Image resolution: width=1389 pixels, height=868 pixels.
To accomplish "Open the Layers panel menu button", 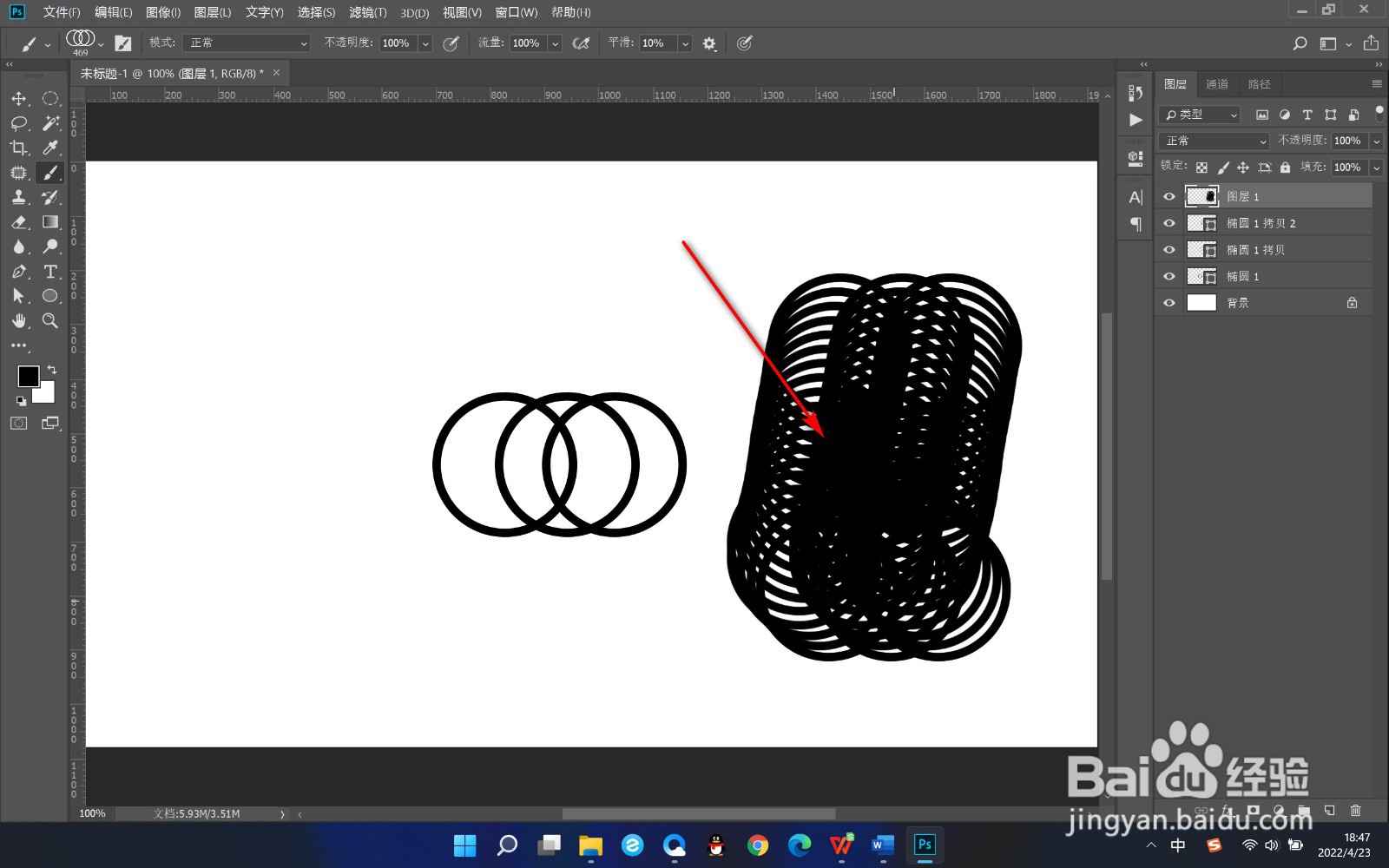I will pos(1377,84).
